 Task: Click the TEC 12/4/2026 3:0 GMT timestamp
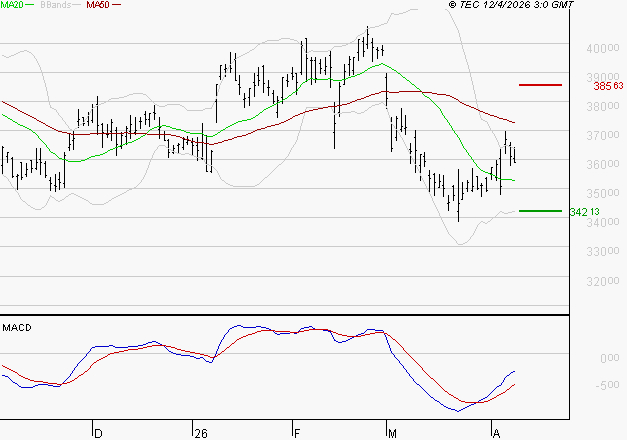pos(511,5)
